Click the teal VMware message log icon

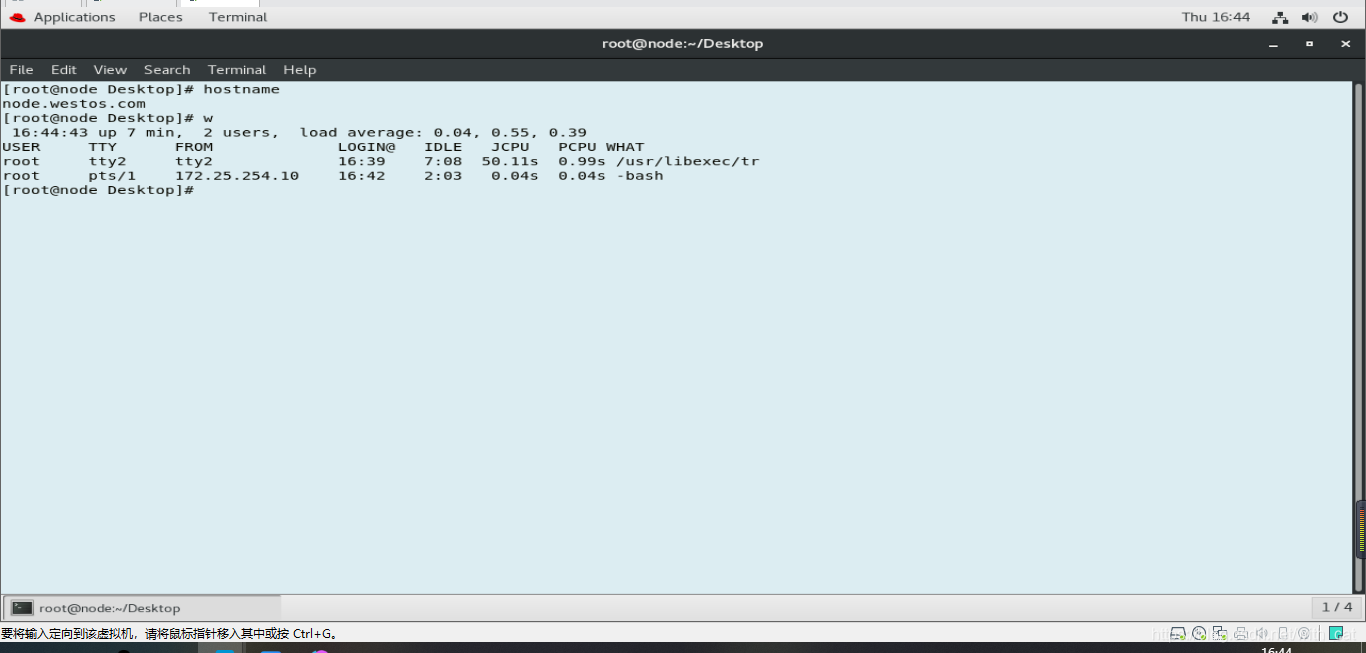point(1335,633)
